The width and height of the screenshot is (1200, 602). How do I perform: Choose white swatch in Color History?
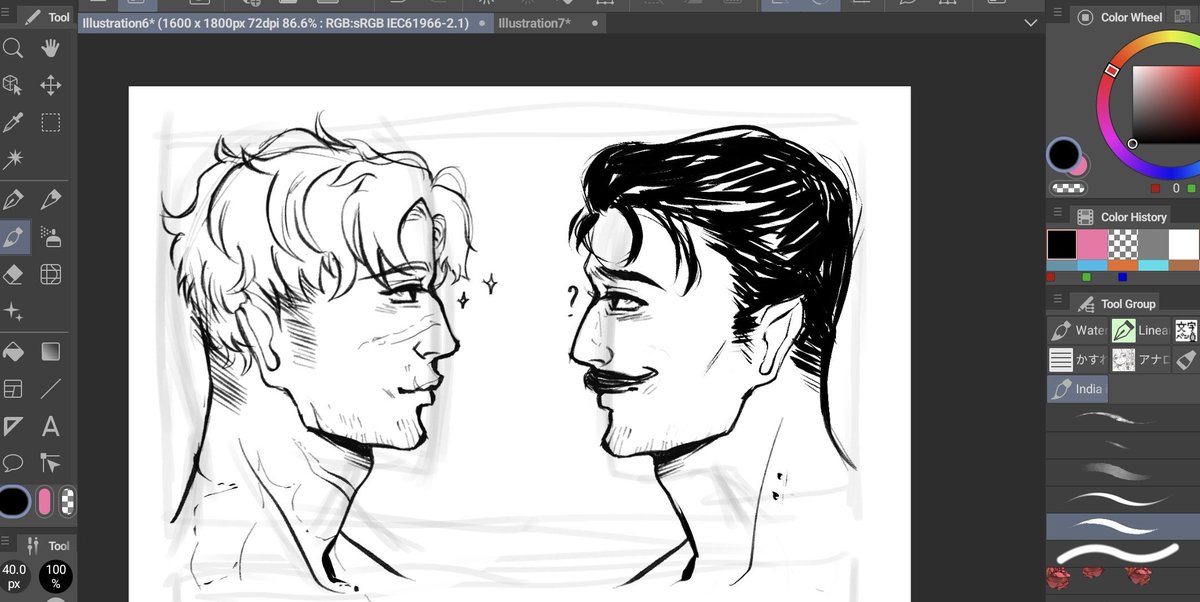tap(1184, 245)
